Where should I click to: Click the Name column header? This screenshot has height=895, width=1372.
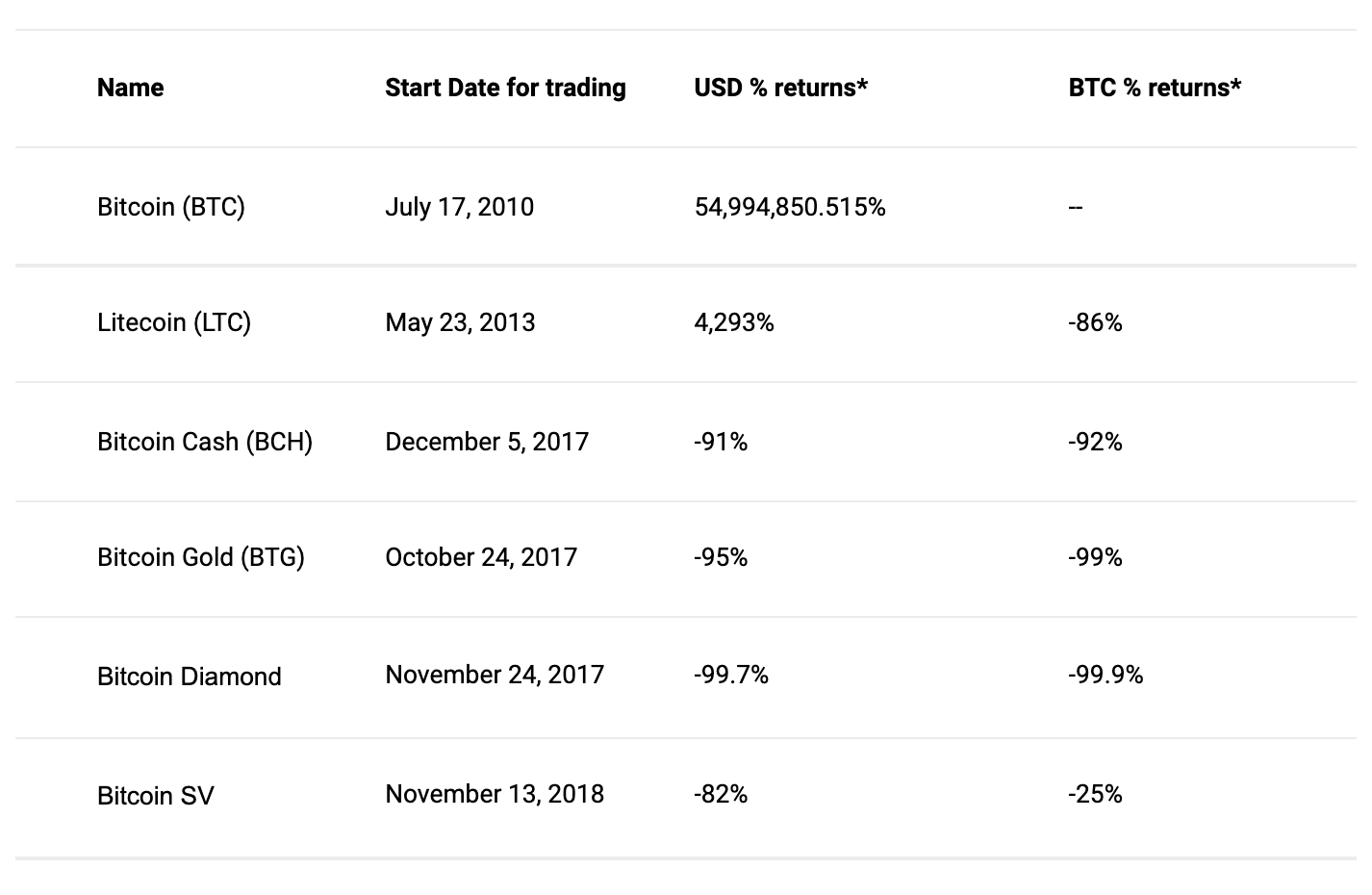point(130,88)
